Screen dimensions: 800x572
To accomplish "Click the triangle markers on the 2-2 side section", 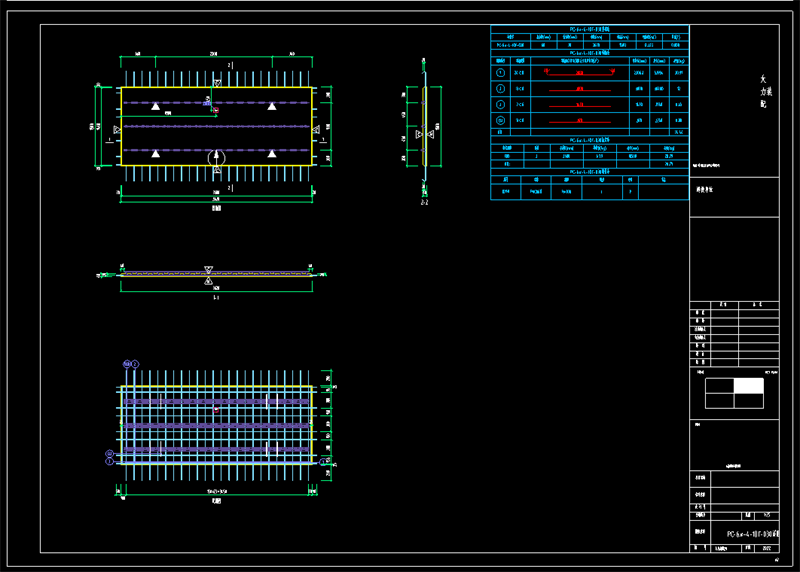I will click(x=424, y=134).
